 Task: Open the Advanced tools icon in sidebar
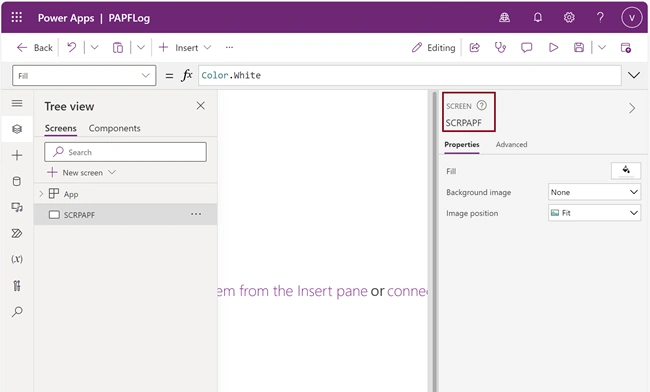point(17,286)
